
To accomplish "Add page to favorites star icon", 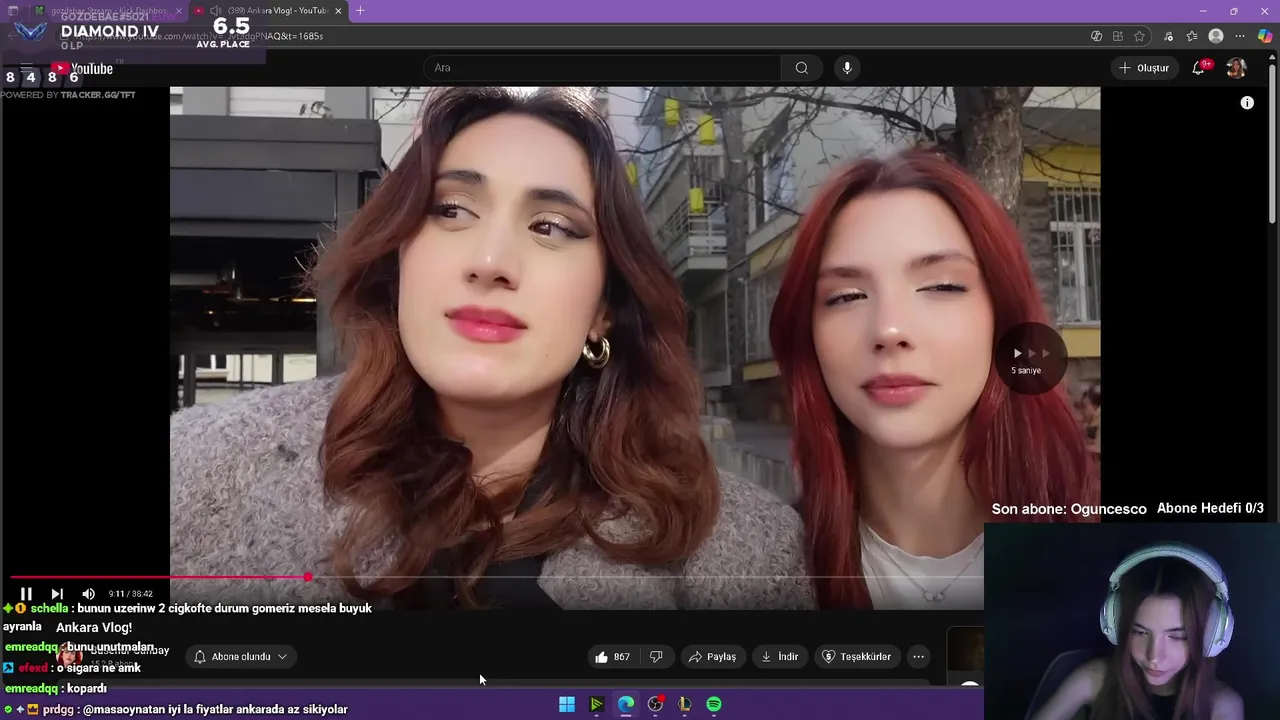I will pyautogui.click(x=1140, y=36).
